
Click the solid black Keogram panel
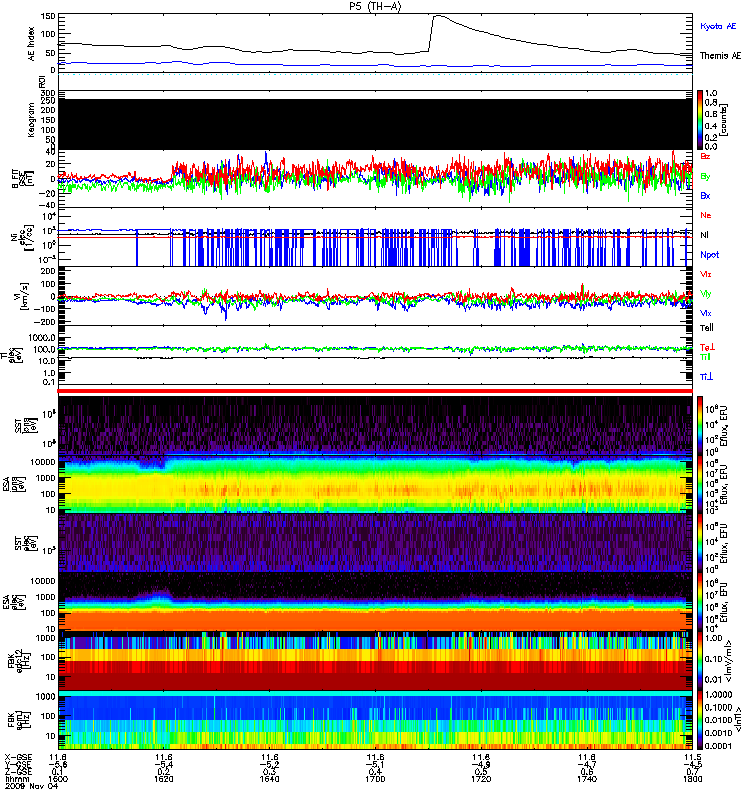coord(375,124)
